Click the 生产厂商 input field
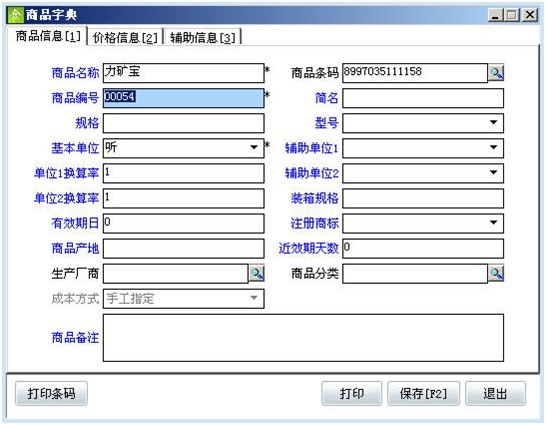 pos(176,273)
